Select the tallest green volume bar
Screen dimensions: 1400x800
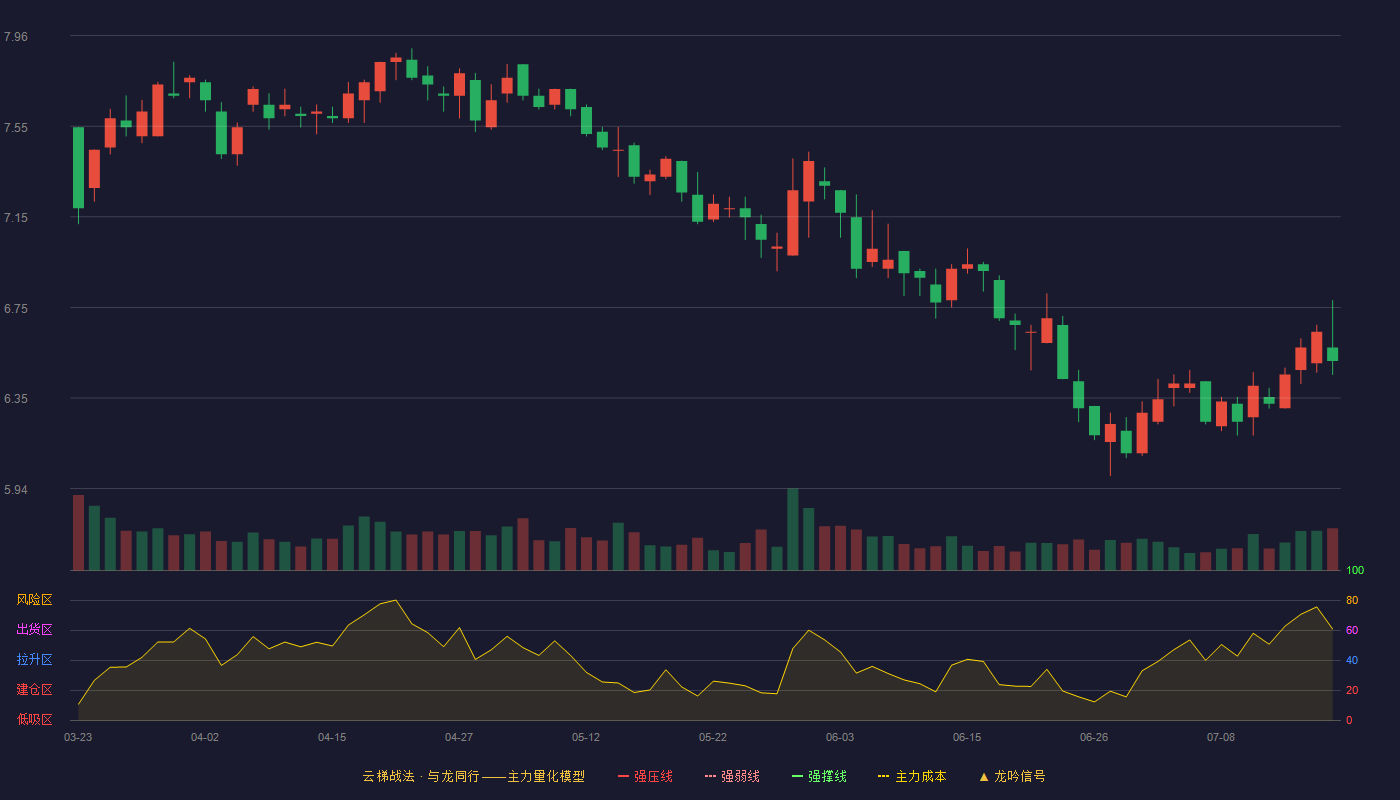click(x=793, y=529)
